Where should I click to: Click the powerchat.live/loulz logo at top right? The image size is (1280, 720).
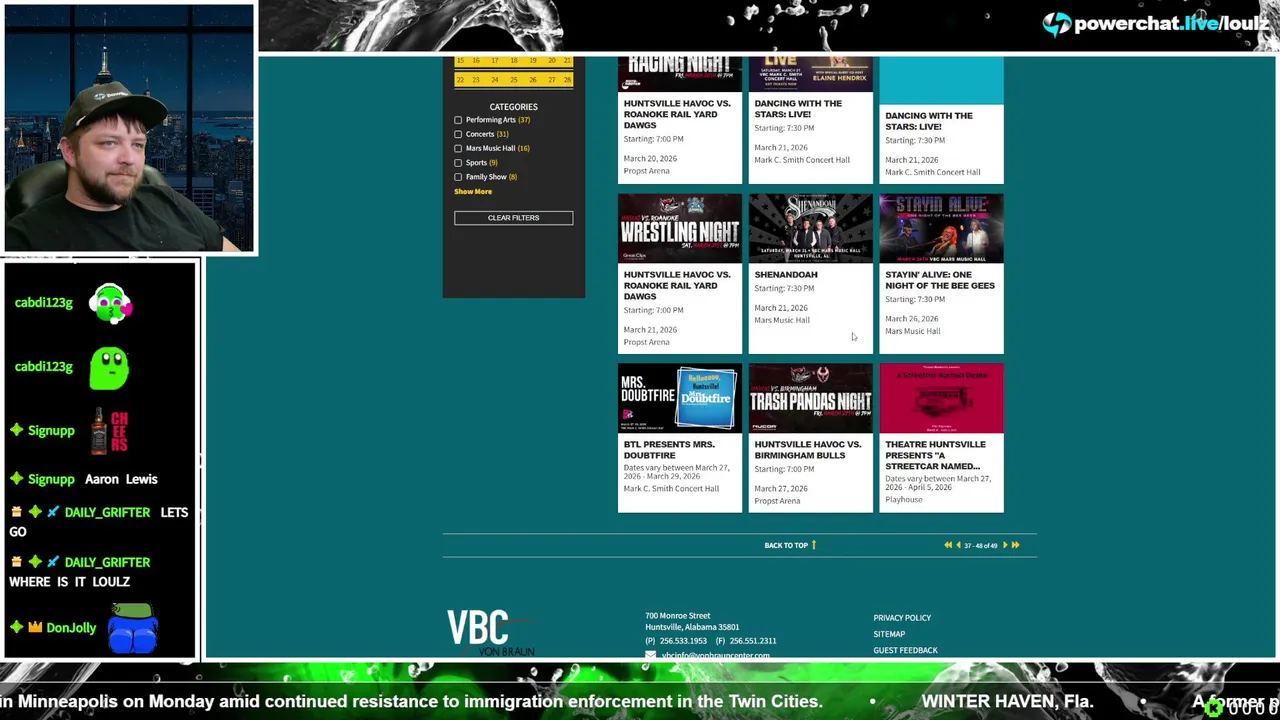coord(1155,24)
